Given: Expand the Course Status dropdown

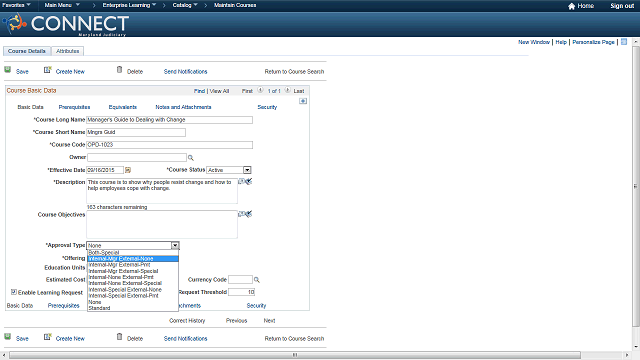Looking at the screenshot, I should click(x=247, y=170).
